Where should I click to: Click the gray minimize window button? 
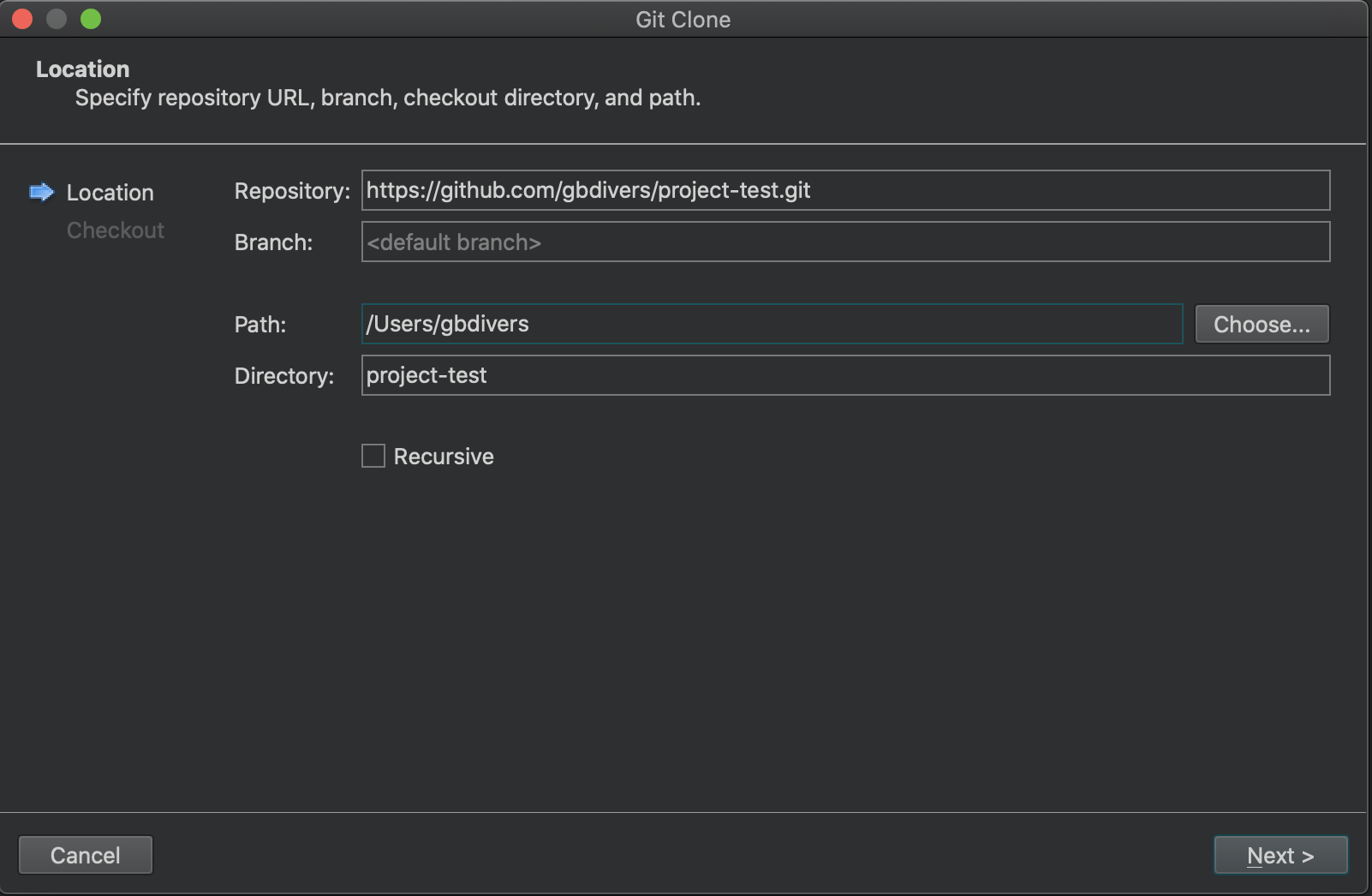(x=57, y=19)
